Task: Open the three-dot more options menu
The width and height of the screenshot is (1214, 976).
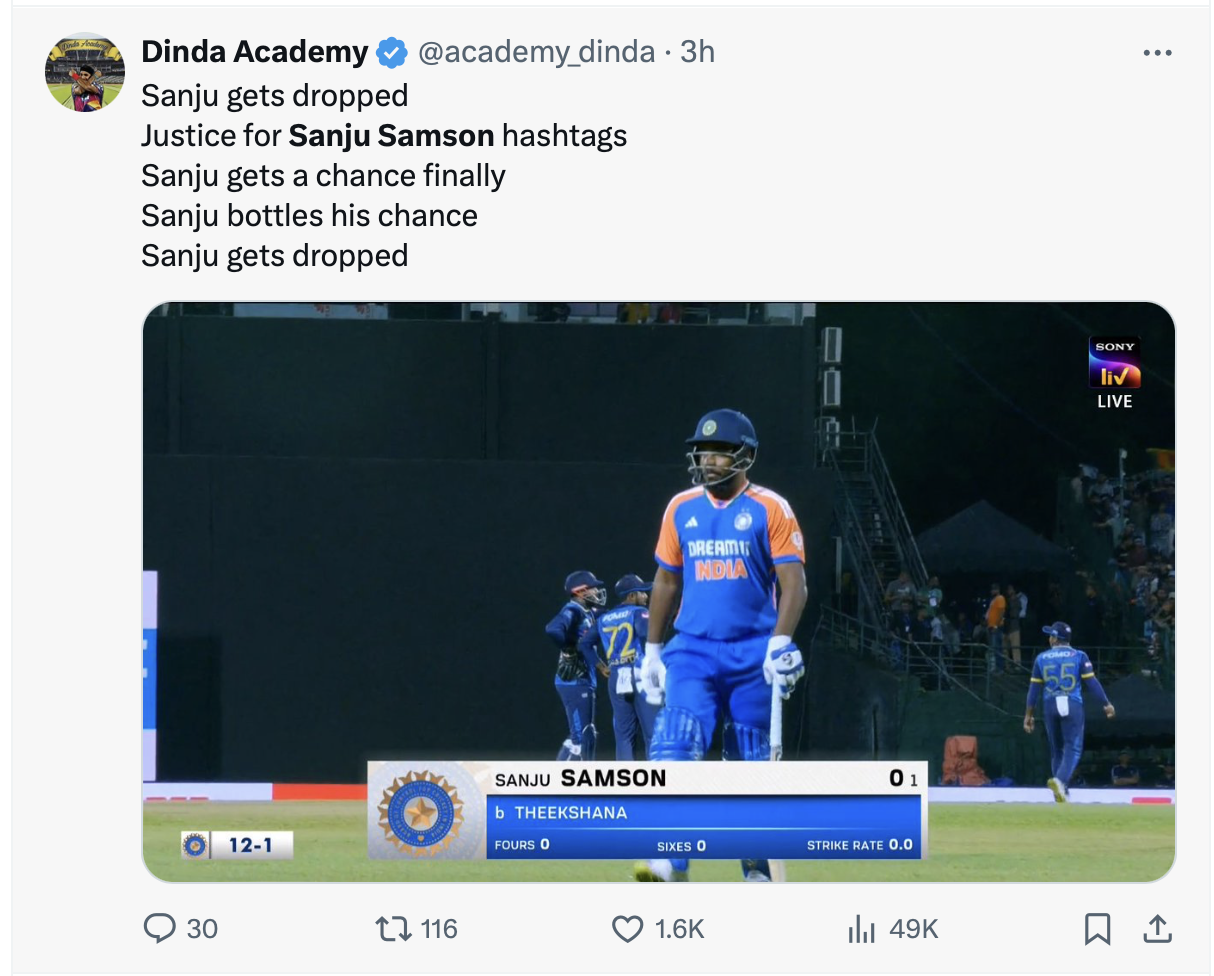Action: (x=1157, y=53)
